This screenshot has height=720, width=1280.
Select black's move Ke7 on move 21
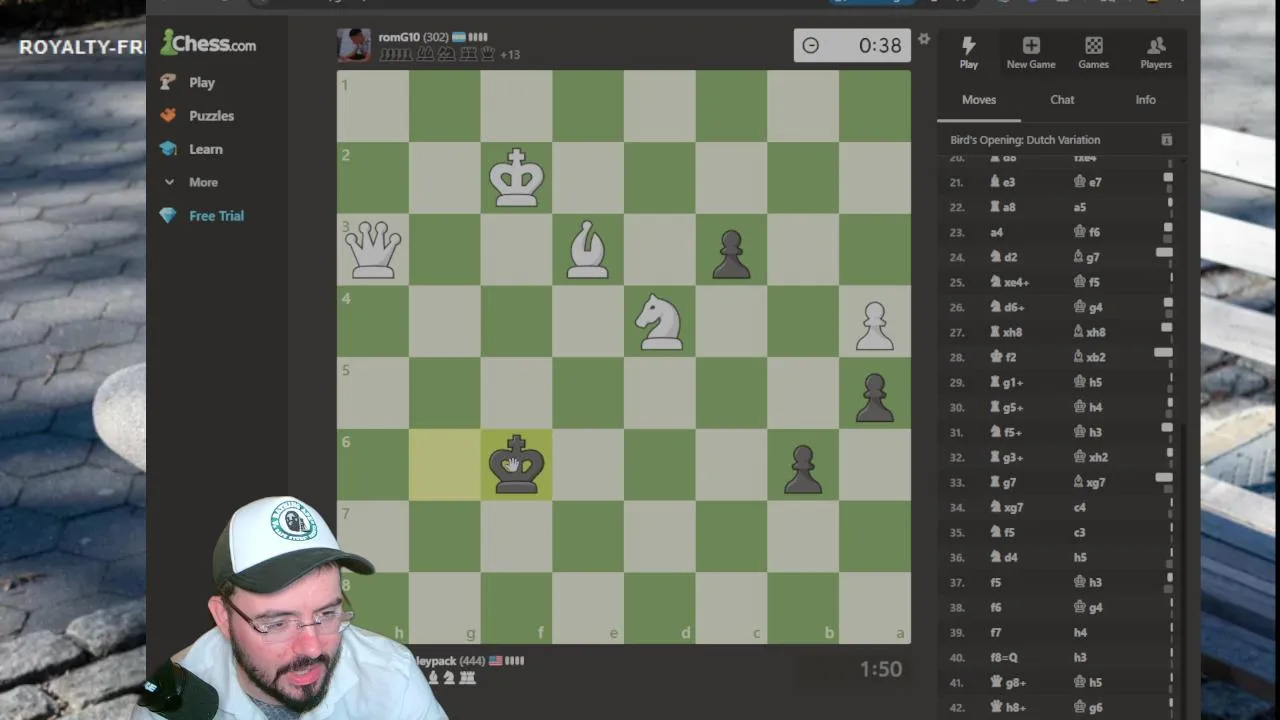point(1087,182)
